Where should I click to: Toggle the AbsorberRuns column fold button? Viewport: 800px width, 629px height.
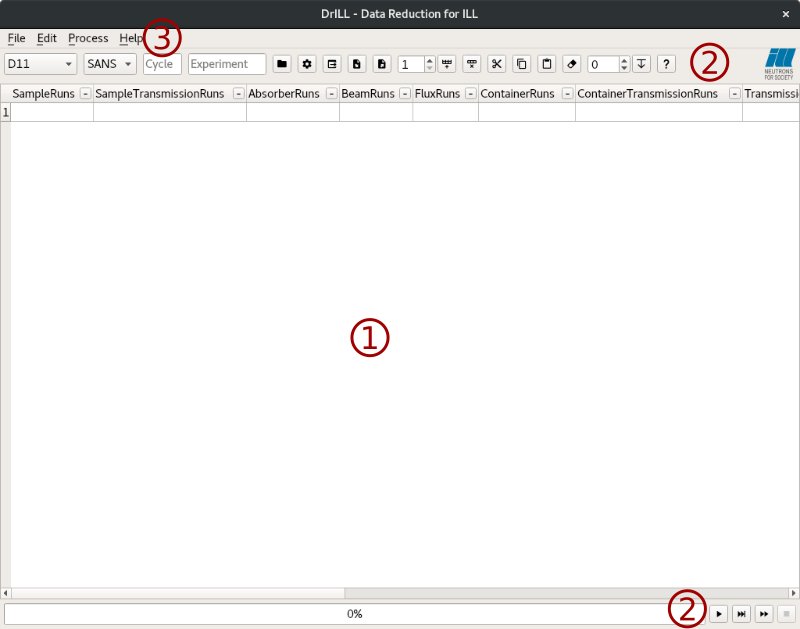pyautogui.click(x=331, y=93)
